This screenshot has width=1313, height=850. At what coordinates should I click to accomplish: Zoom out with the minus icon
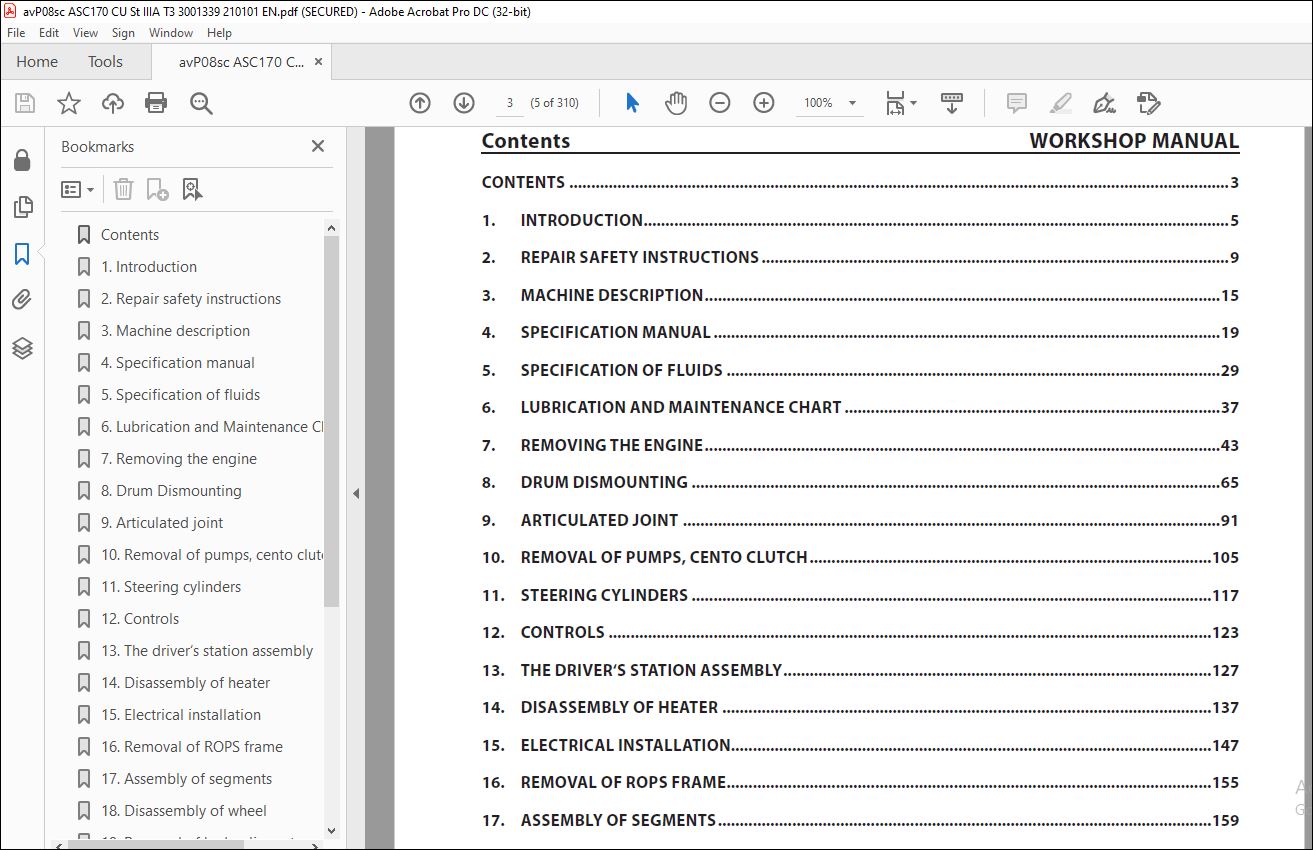point(720,103)
